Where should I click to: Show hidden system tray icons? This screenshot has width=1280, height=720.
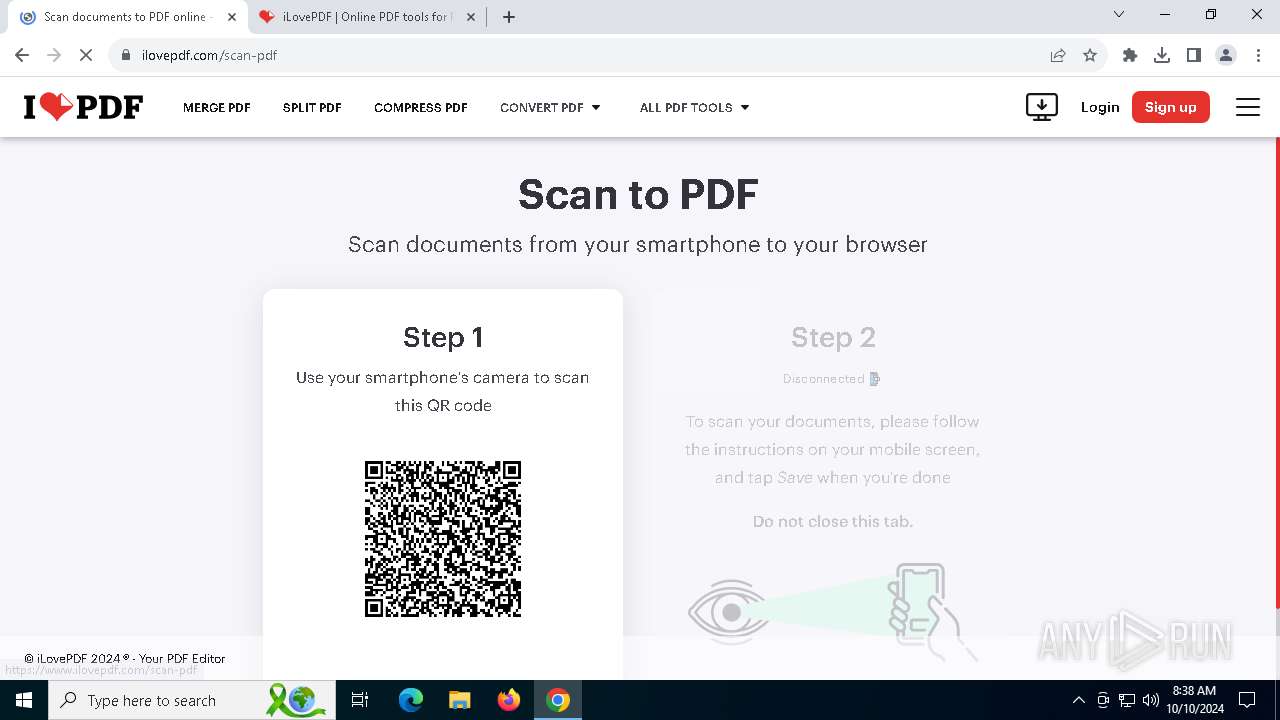(x=1078, y=700)
